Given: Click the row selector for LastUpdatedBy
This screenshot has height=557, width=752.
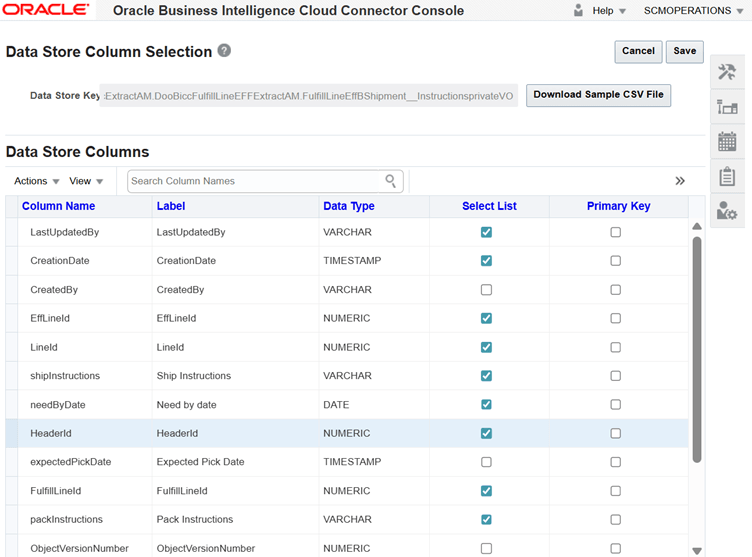Looking at the screenshot, I should 12,232.
